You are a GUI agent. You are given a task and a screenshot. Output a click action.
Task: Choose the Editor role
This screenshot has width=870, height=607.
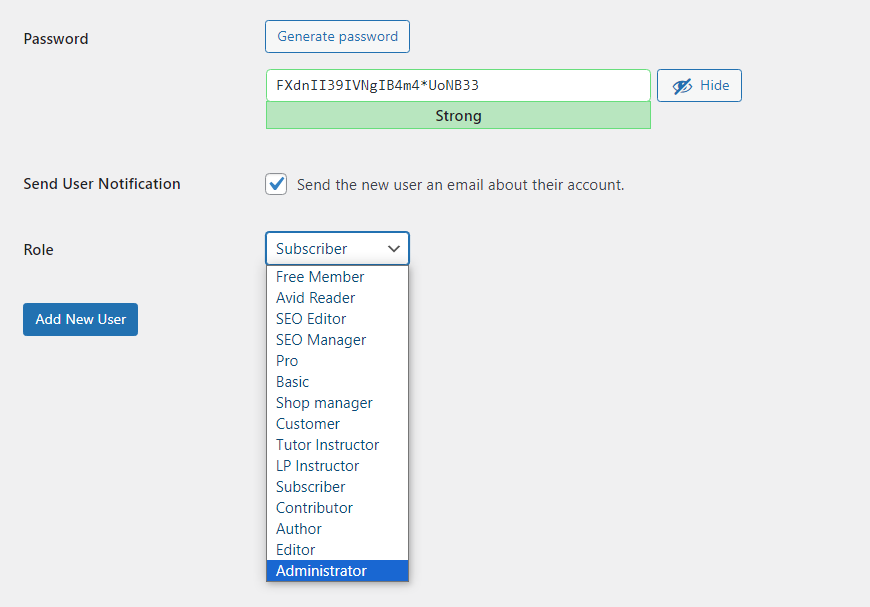click(295, 549)
